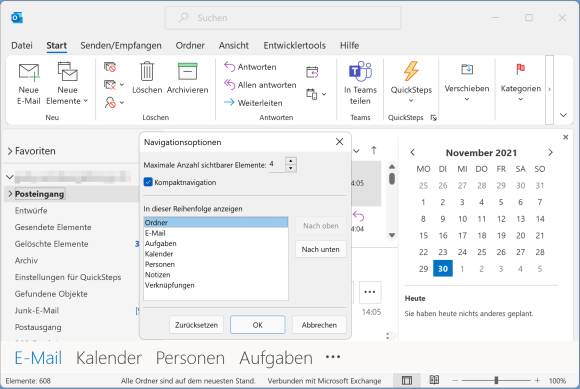Share the message via In Teams teilen
This screenshot has width=580, height=389.
tap(360, 84)
